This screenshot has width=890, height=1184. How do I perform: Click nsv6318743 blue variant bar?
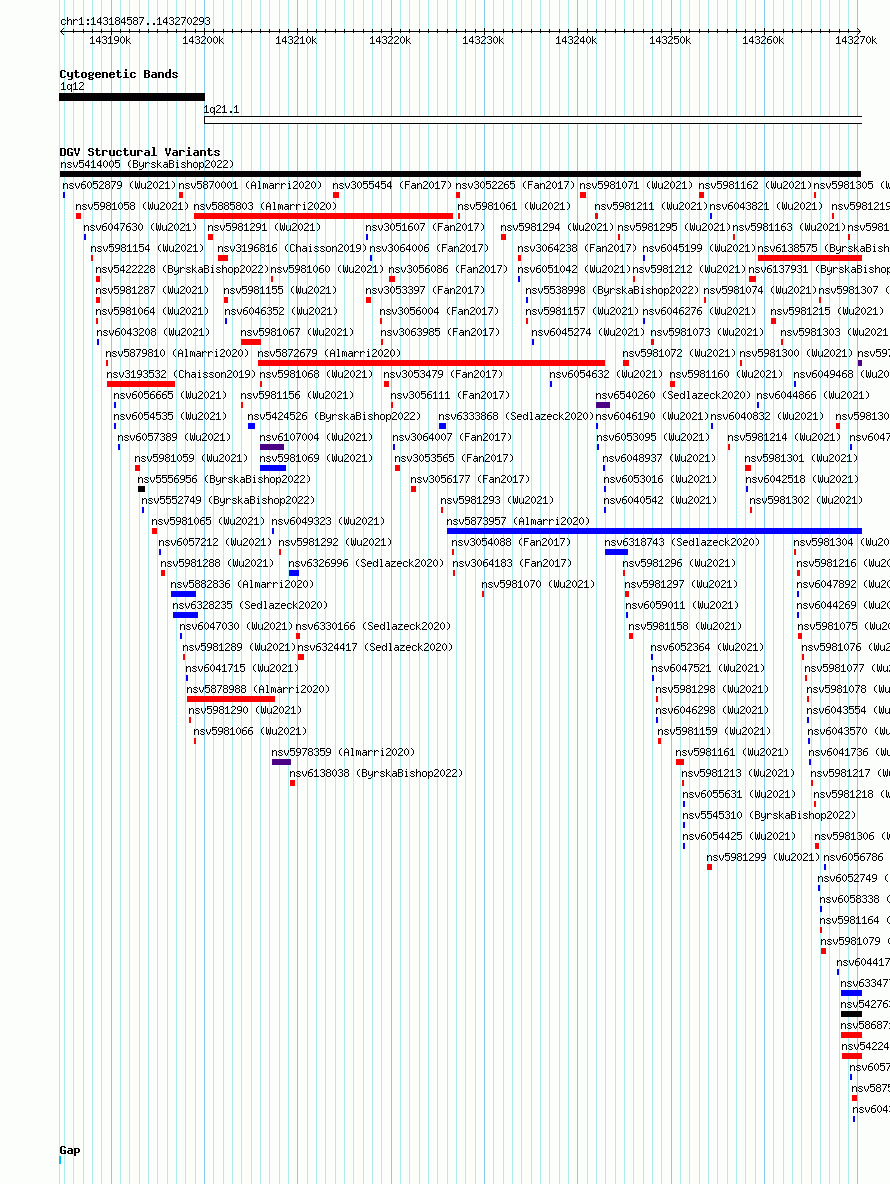pos(616,552)
